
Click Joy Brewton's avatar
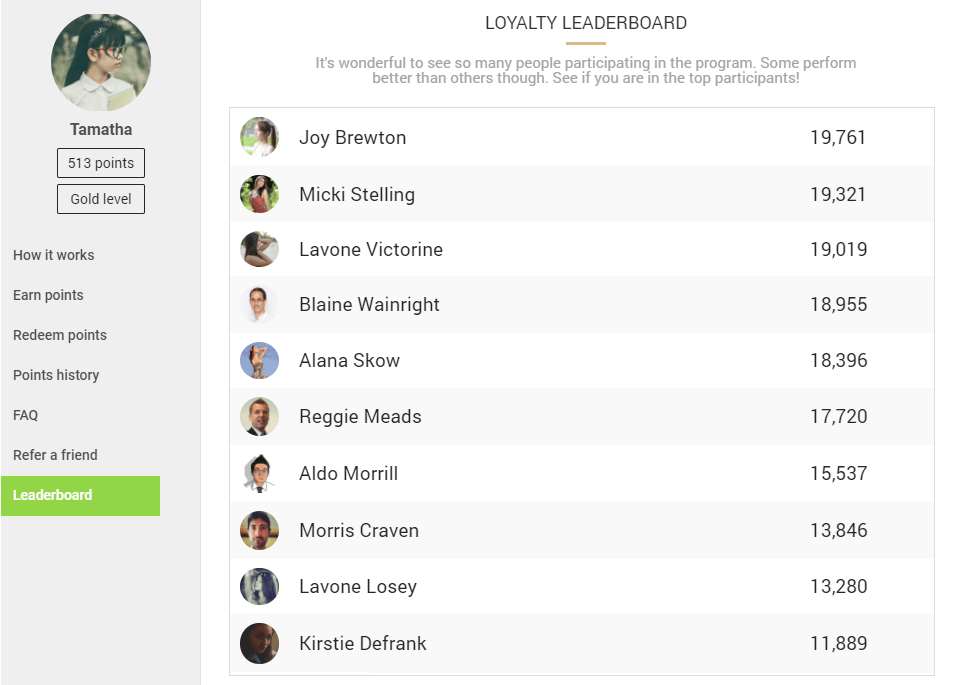[259, 137]
